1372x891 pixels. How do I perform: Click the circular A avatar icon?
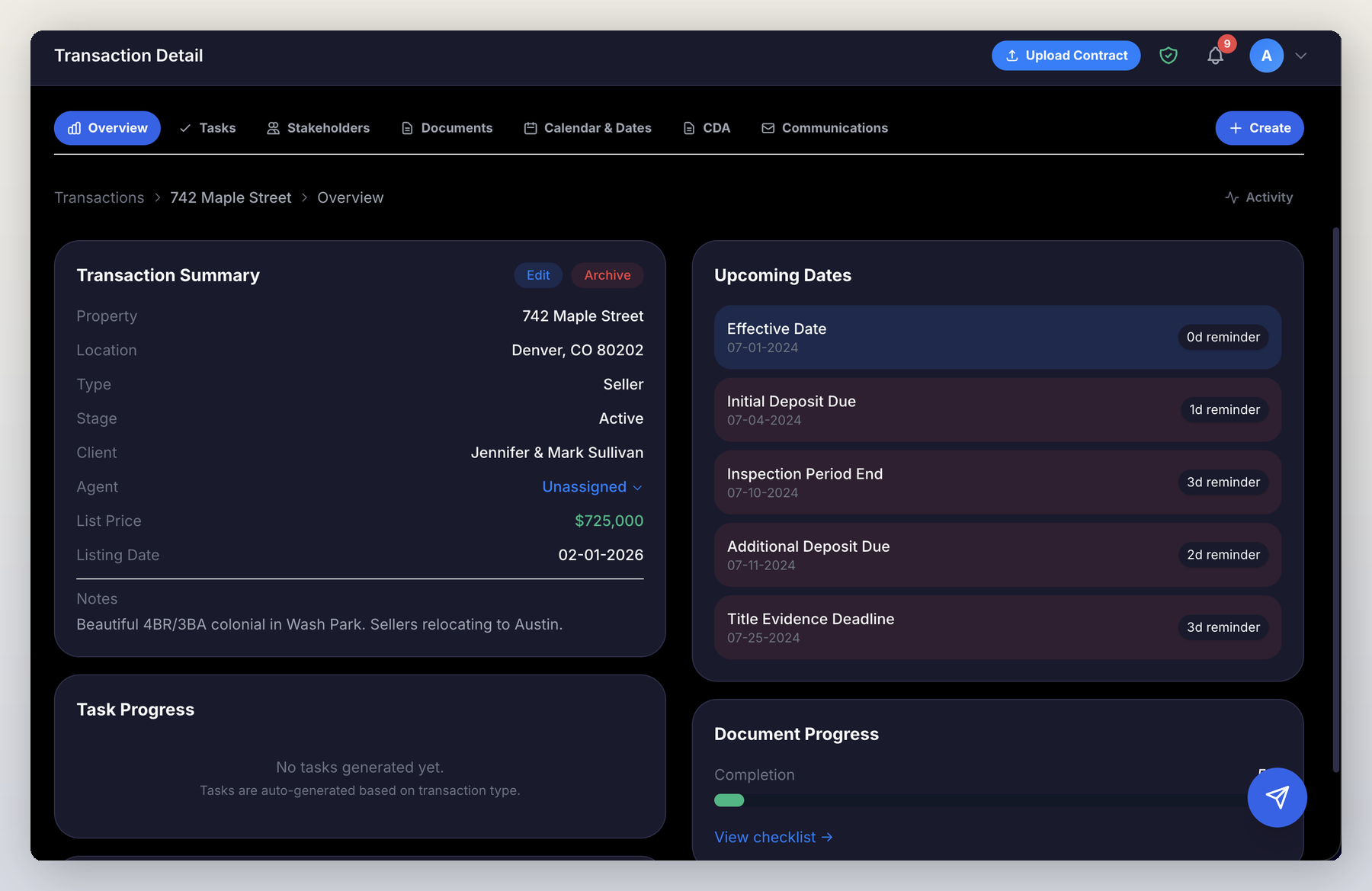click(1266, 55)
